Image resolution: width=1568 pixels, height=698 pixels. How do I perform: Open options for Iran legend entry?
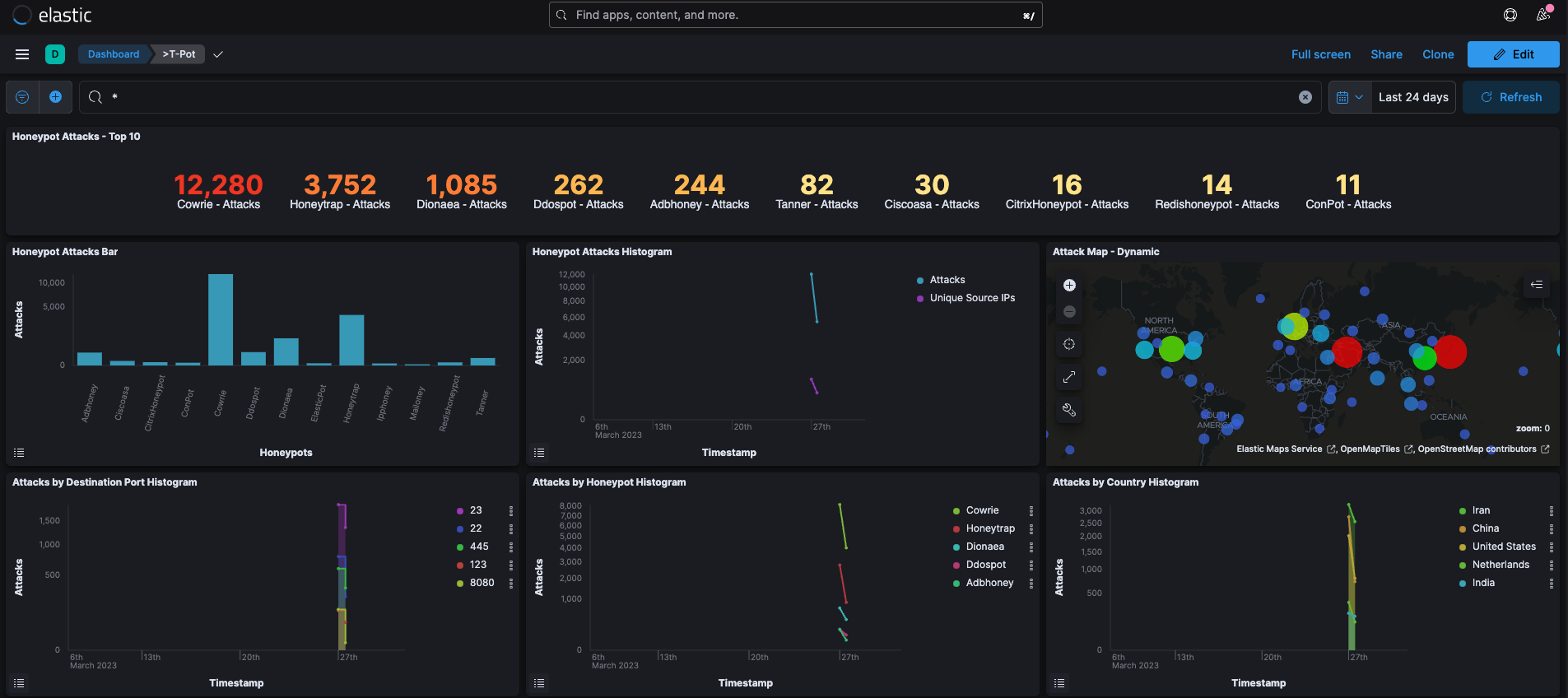click(x=1552, y=510)
